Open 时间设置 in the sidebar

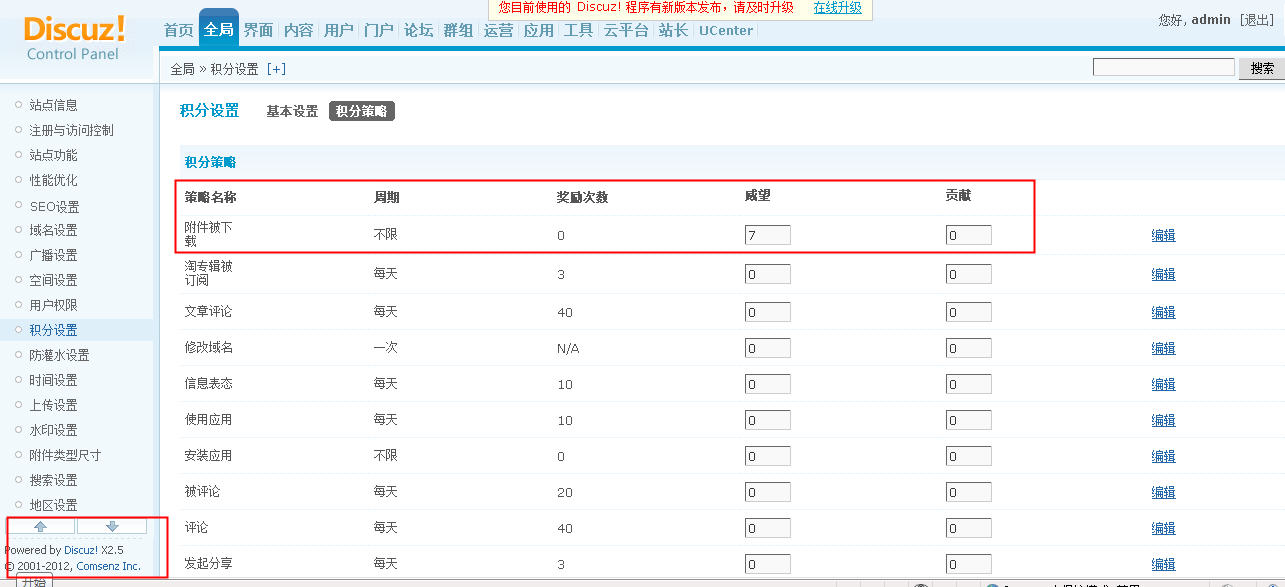pos(53,380)
